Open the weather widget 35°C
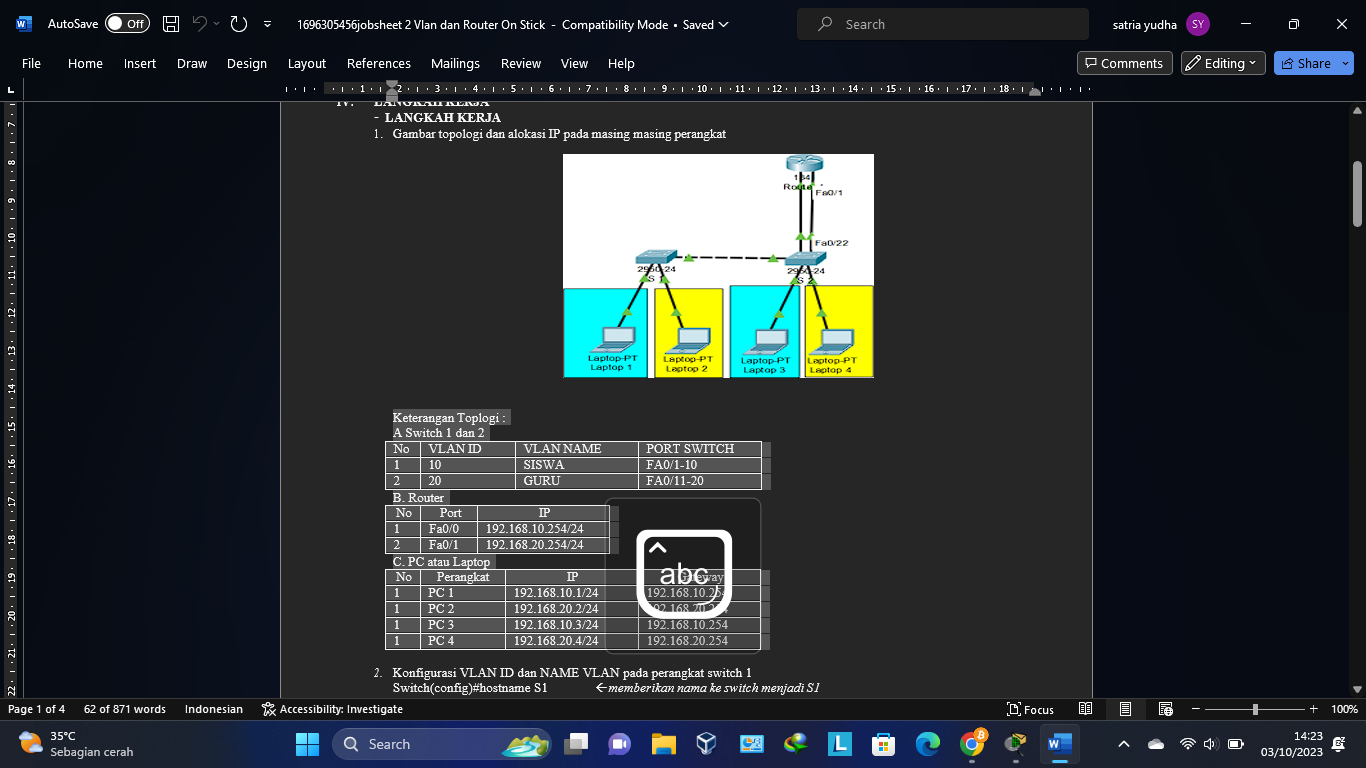 [x=75, y=744]
